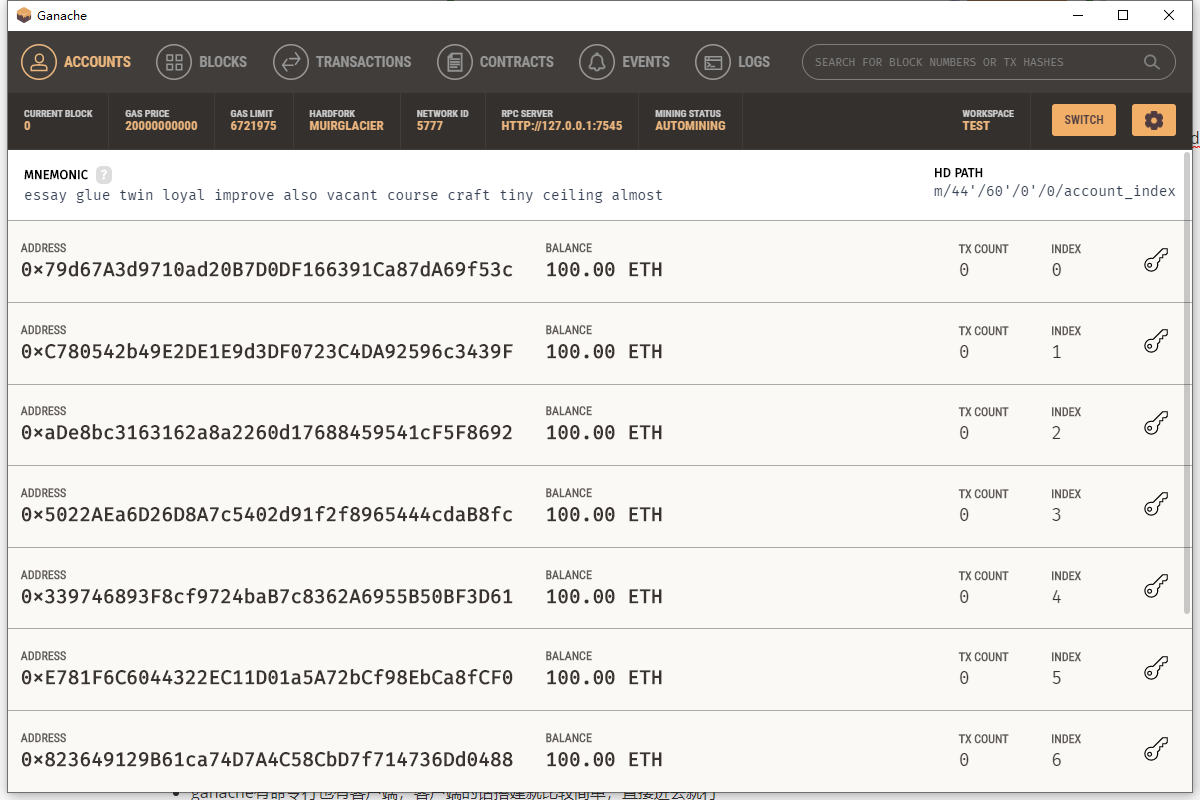This screenshot has height=800, width=1200.
Task: Maximize the Ganache window
Action: [1123, 15]
